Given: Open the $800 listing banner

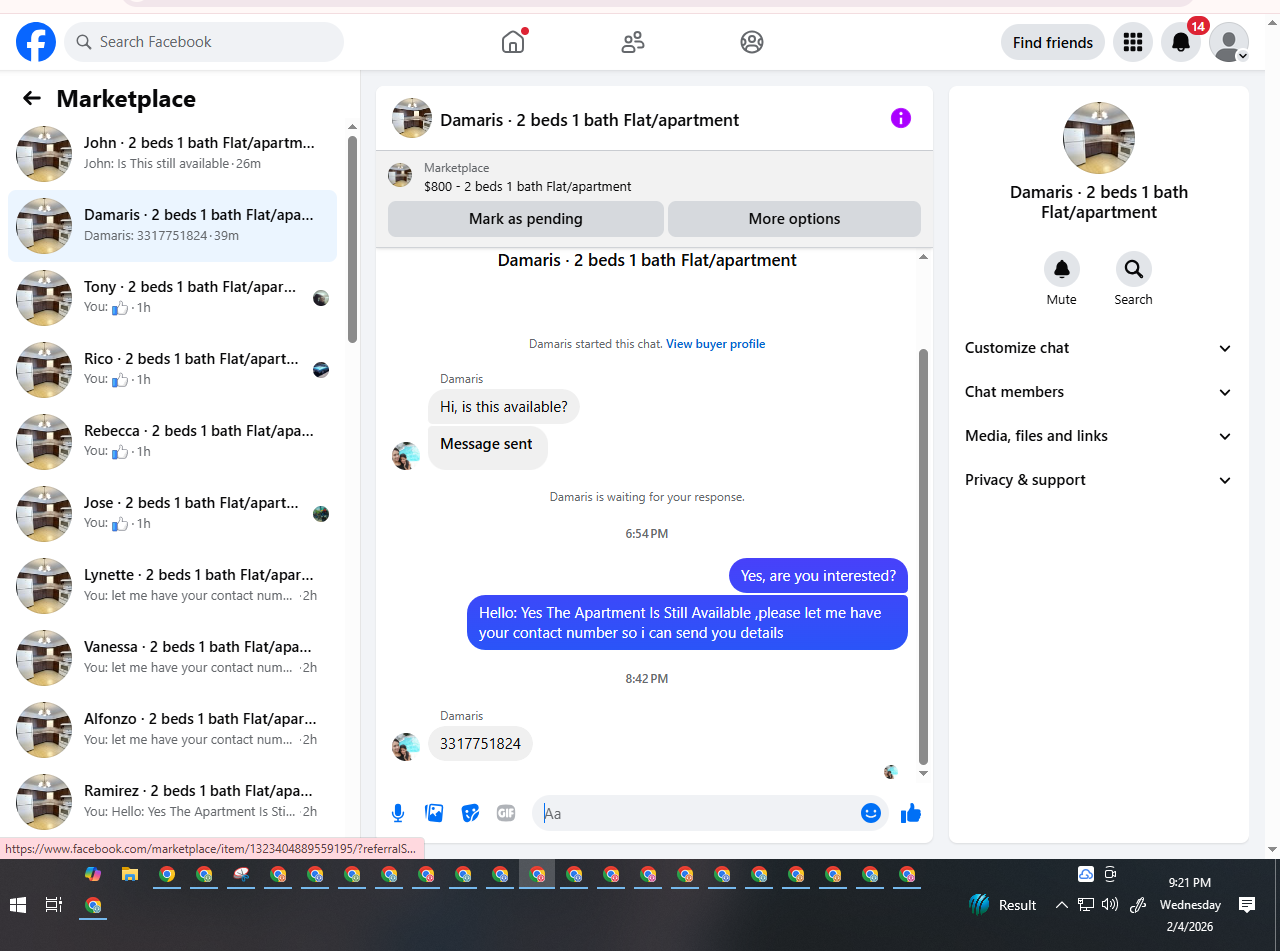Looking at the screenshot, I should pyautogui.click(x=654, y=176).
